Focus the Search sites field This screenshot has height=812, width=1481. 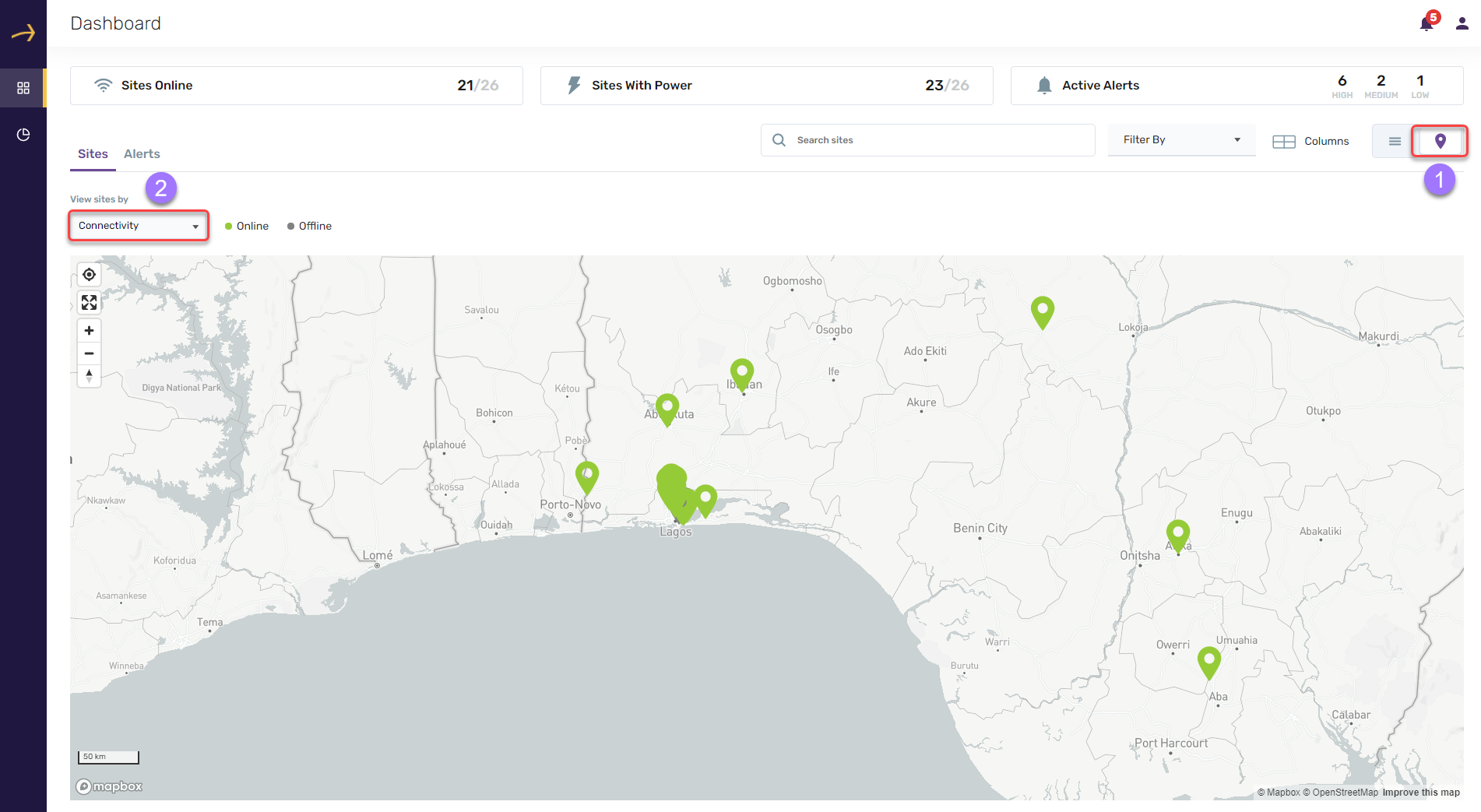[x=928, y=140]
